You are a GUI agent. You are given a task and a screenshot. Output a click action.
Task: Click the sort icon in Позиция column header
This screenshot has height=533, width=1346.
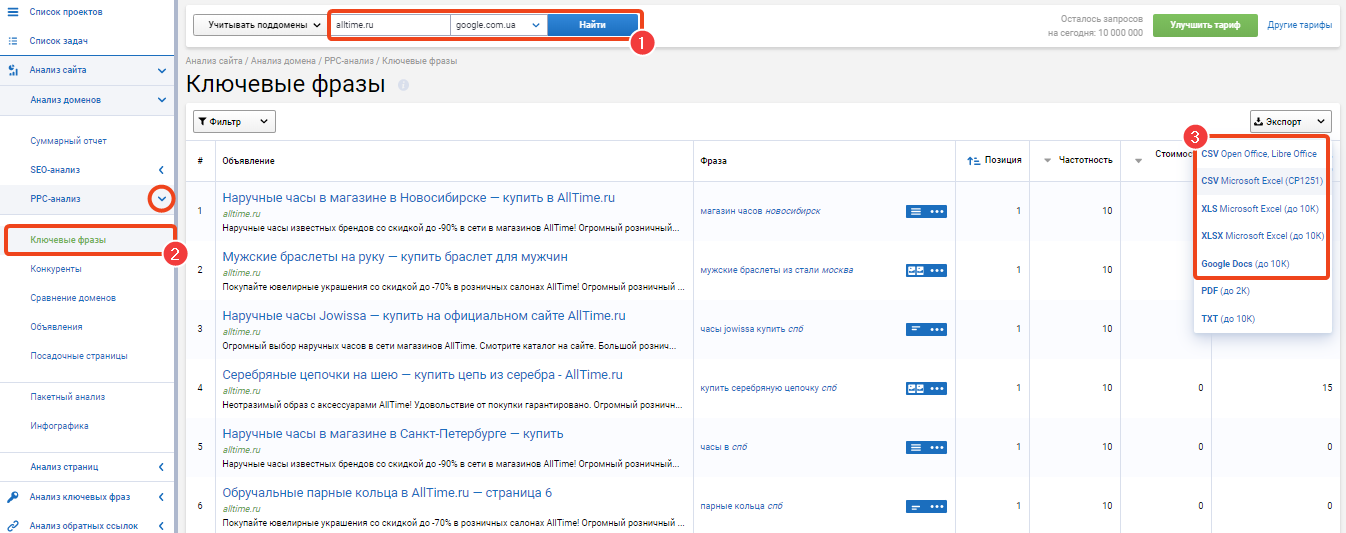click(973, 160)
